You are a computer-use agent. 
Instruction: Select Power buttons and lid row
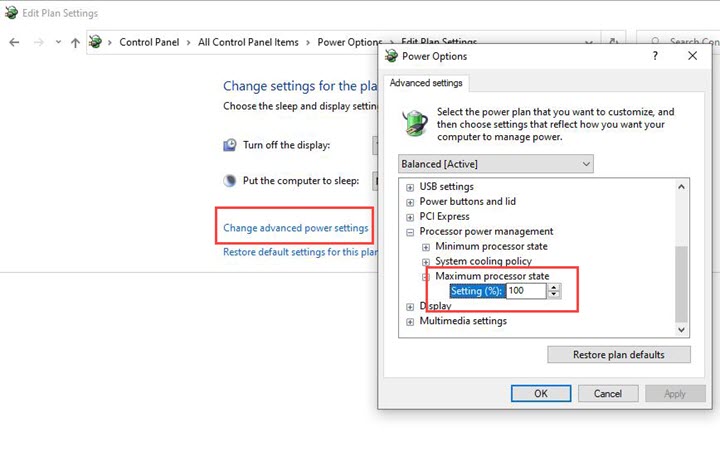click(x=467, y=201)
